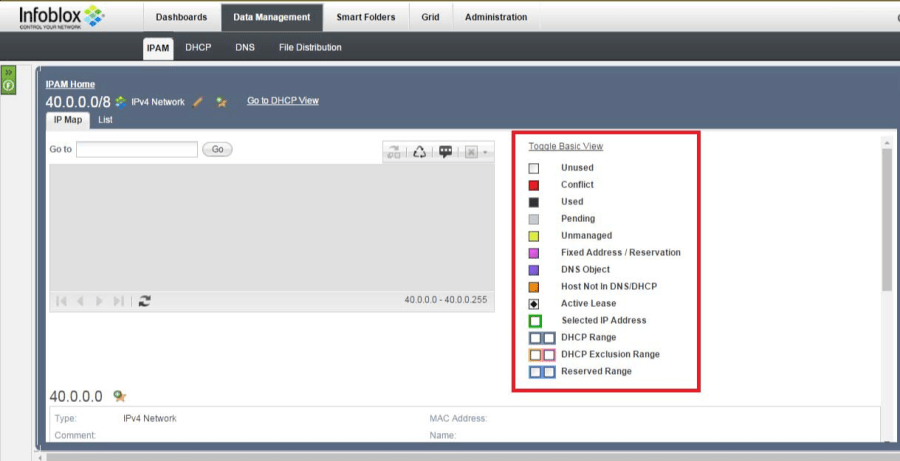This screenshot has height=461, width=900.
Task: Click the Reserved Range legend icon
Action: (542, 371)
